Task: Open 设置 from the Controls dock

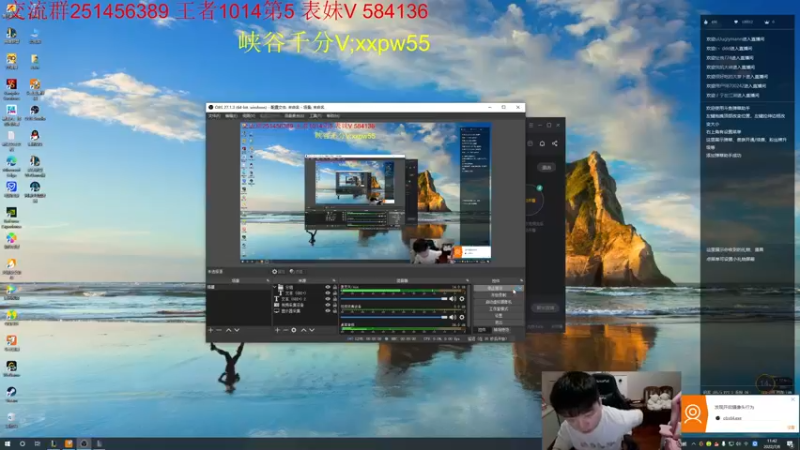Action: click(498, 315)
